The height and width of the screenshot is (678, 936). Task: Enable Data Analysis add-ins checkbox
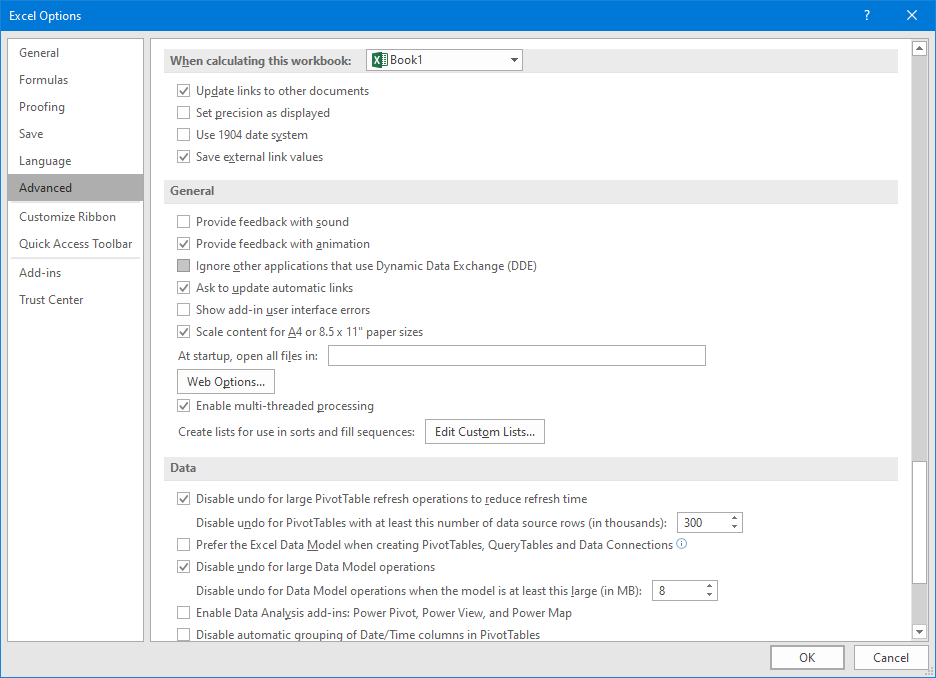[183, 613]
